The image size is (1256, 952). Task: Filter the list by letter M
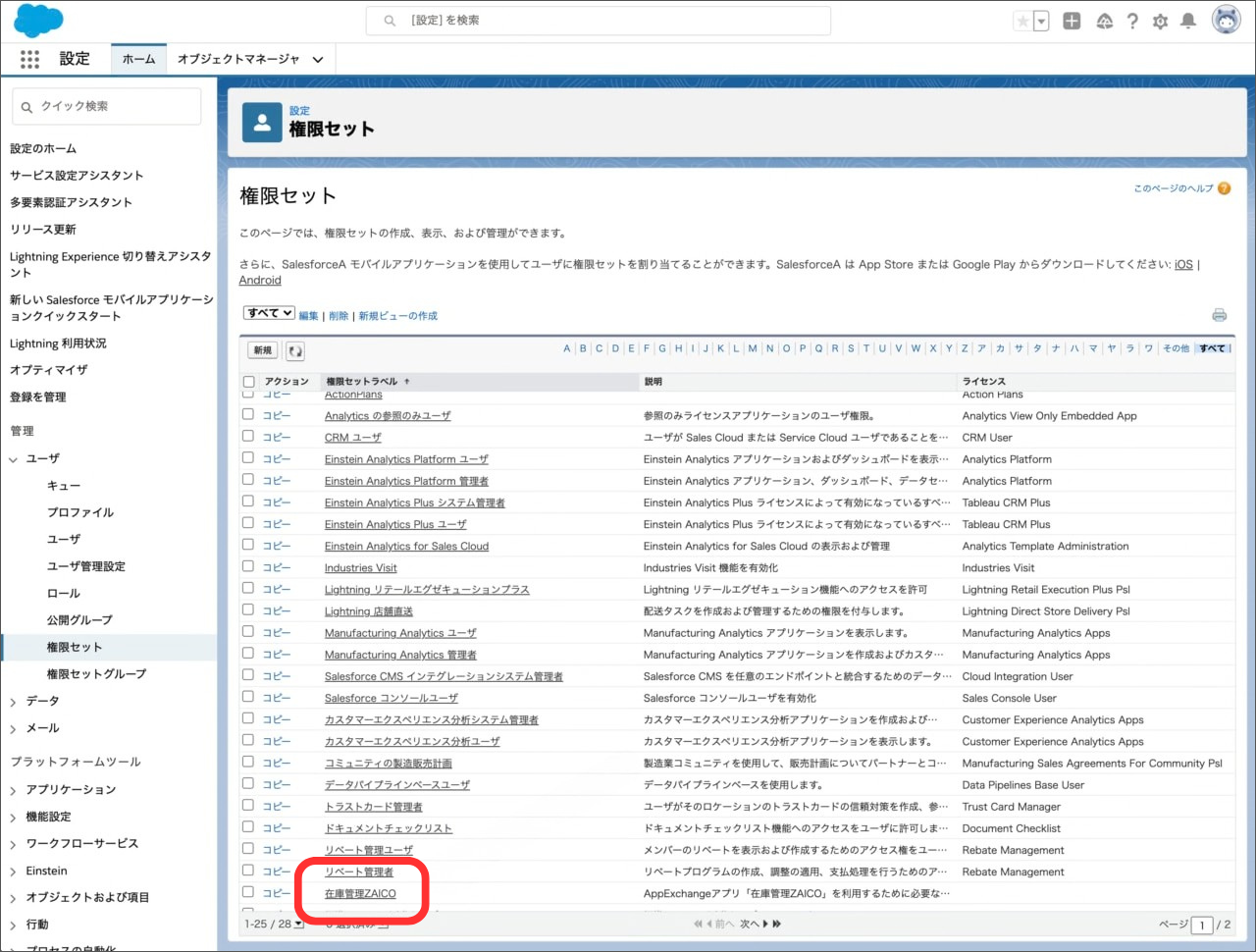point(753,348)
